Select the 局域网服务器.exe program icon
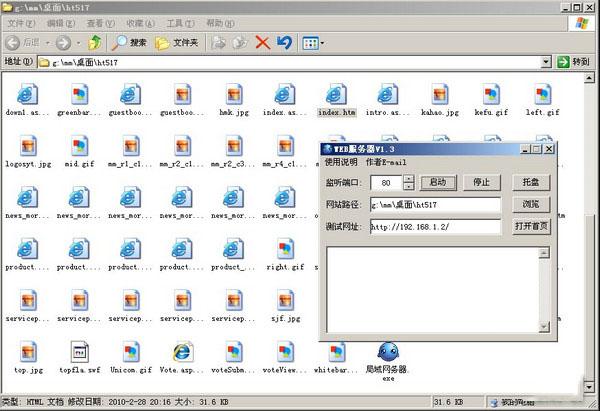 [388, 362]
